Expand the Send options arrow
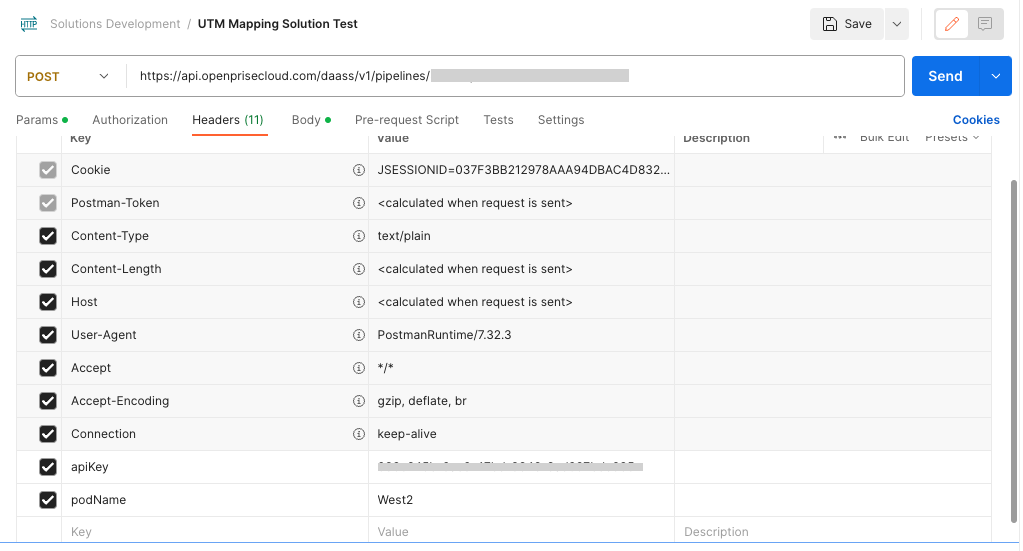This screenshot has height=551, width=1023. click(996, 76)
